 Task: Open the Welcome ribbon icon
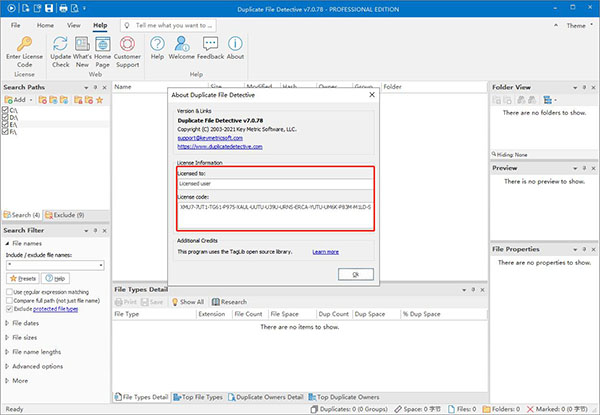[181, 44]
